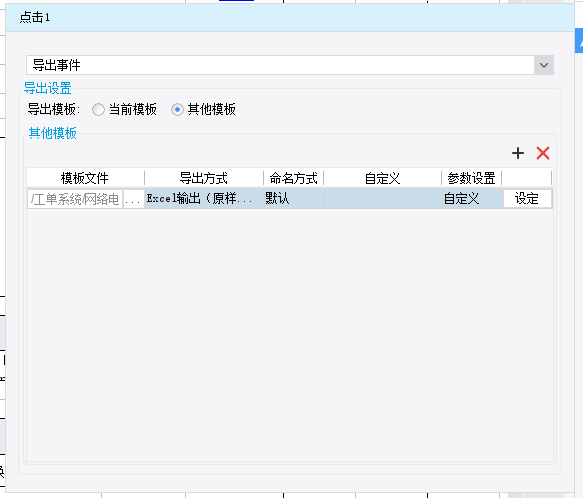The width and height of the screenshot is (583, 498).
Task: Click the 设定 button in parameter row
Action: pyautogui.click(x=527, y=199)
